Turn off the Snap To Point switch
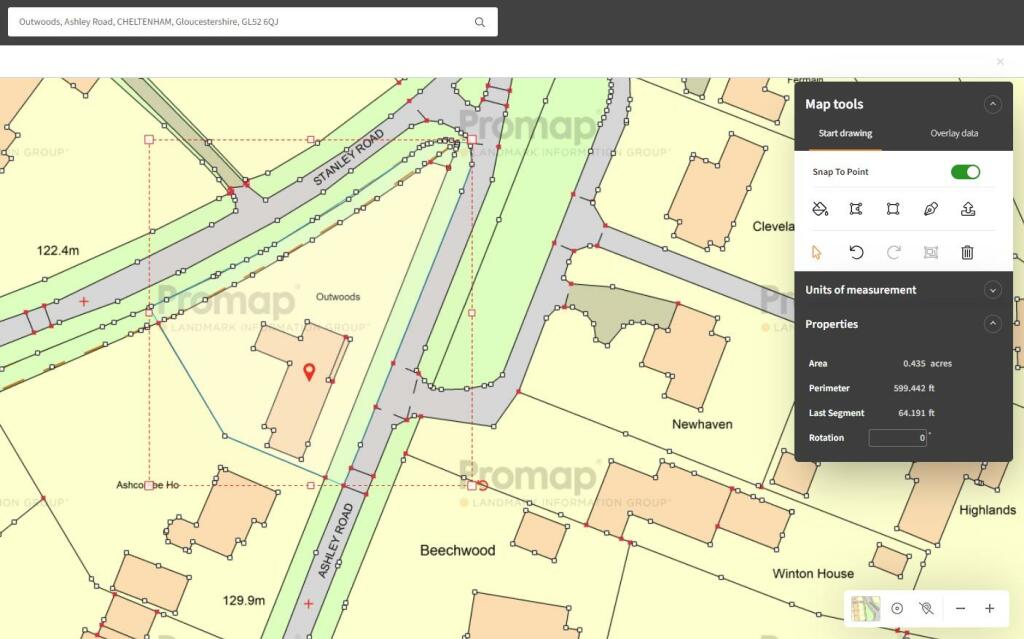Image resolution: width=1024 pixels, height=639 pixels. pos(965,172)
